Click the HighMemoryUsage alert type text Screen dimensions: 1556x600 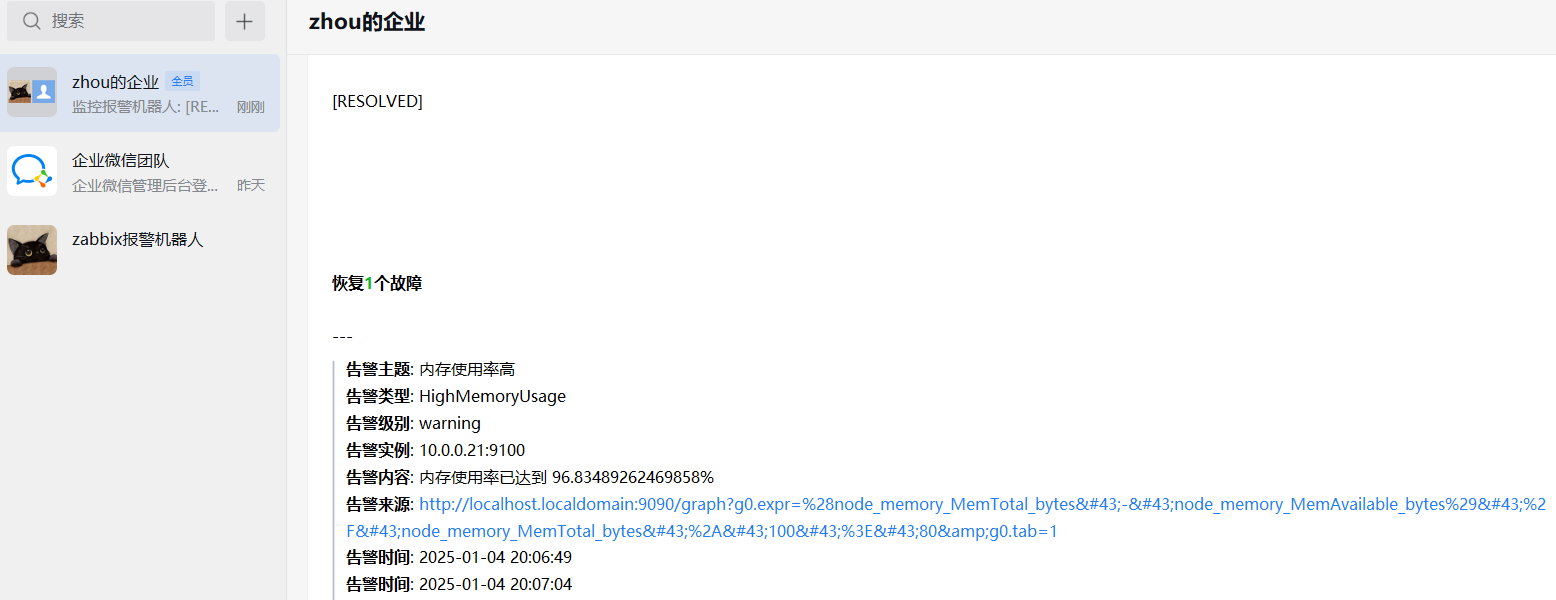492,396
